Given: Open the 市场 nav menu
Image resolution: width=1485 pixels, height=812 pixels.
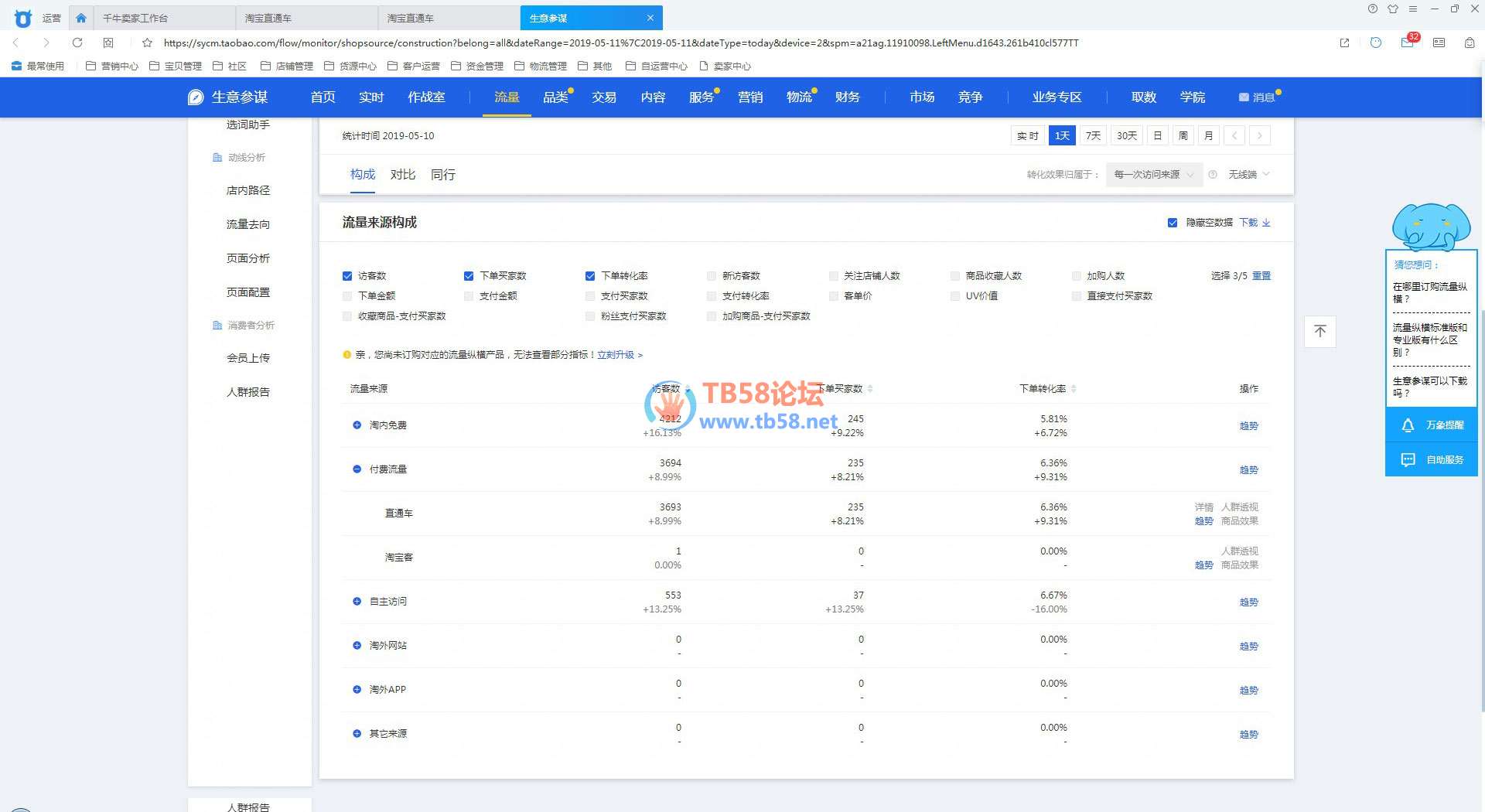Looking at the screenshot, I should coord(922,97).
